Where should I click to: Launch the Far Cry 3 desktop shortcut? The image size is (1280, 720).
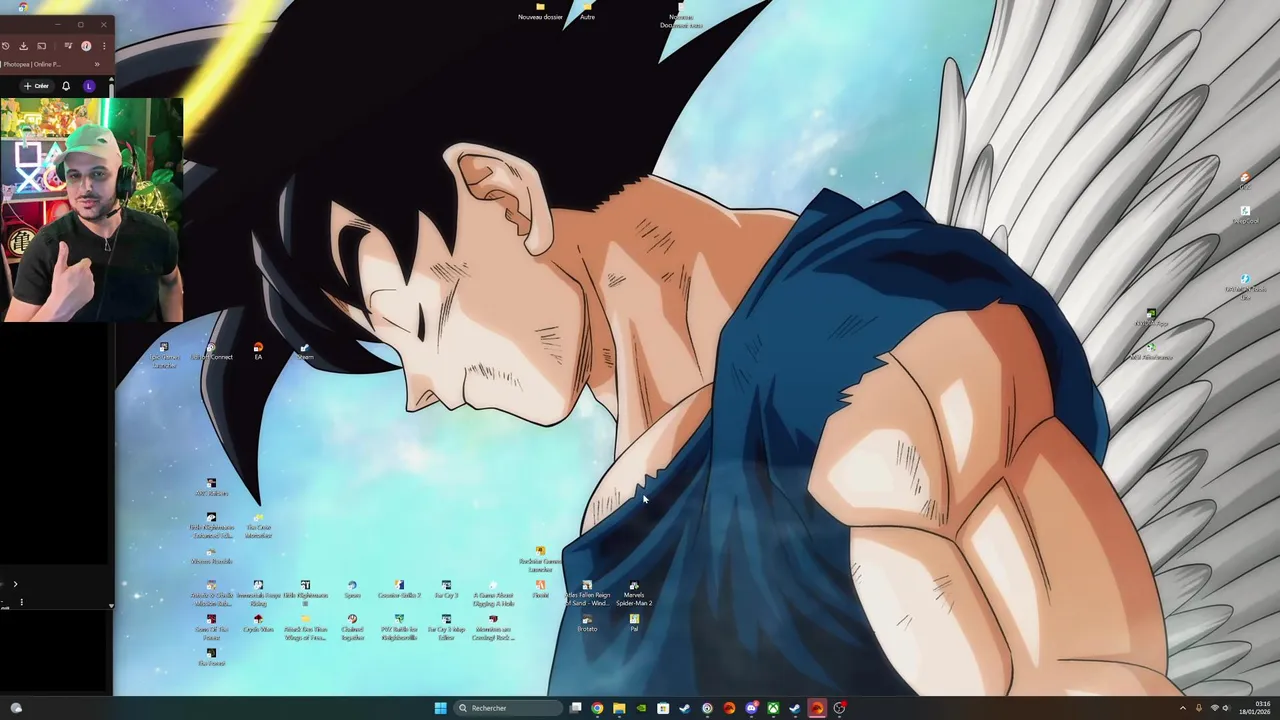(446, 590)
